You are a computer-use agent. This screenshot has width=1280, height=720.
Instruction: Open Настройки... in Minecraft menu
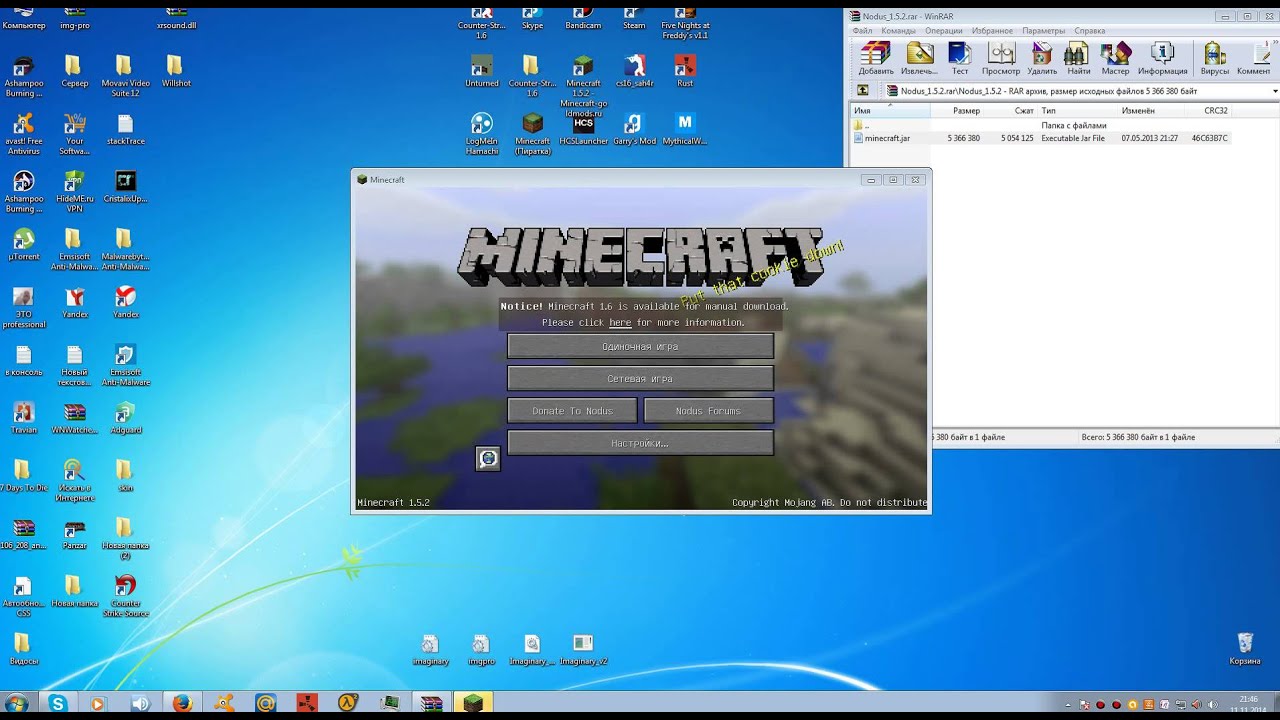pos(640,443)
